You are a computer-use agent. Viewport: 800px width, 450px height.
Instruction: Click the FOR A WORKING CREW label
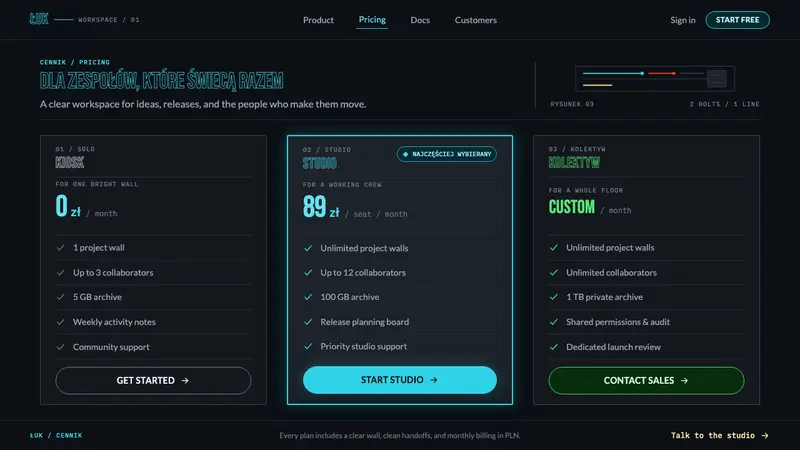(x=342, y=185)
